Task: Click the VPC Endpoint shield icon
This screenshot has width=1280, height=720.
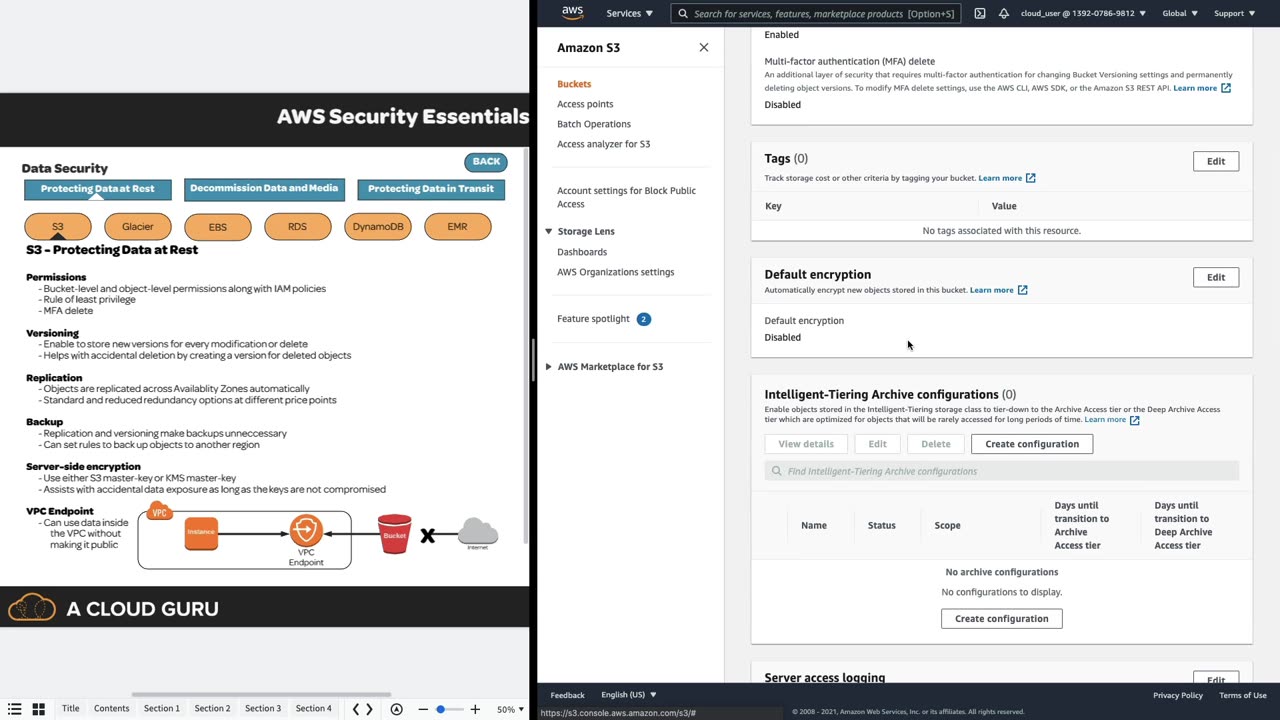Action: pyautogui.click(x=306, y=530)
